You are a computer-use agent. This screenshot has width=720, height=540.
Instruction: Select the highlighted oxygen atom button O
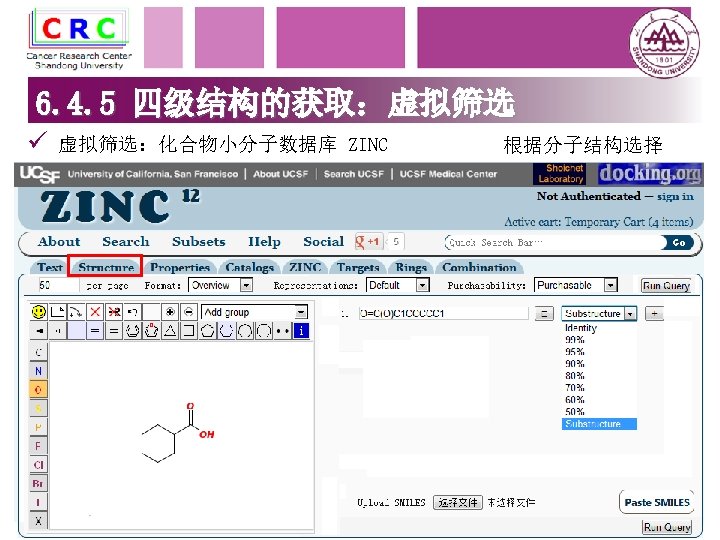pyautogui.click(x=38, y=390)
